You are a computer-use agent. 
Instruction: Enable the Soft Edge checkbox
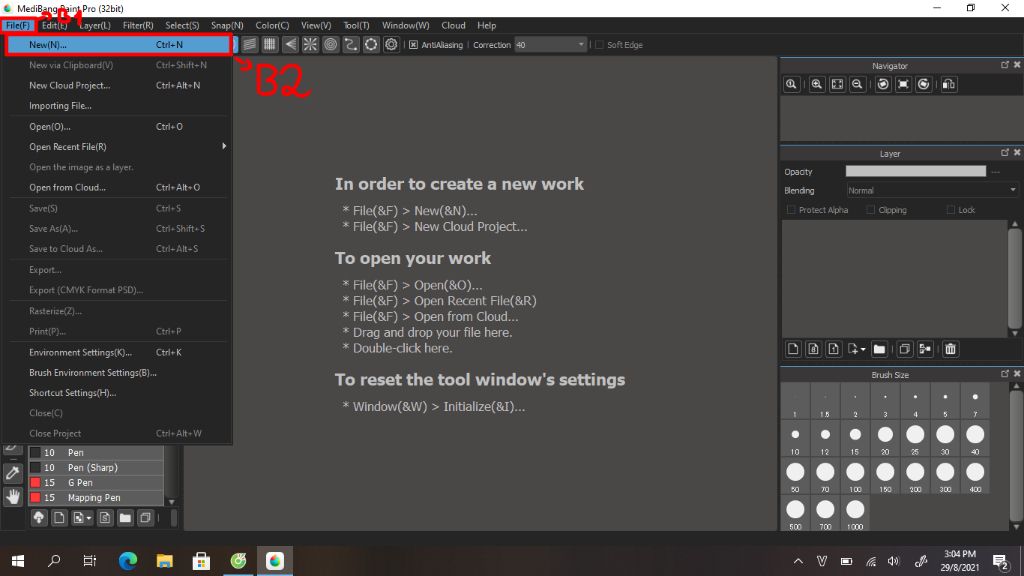pyautogui.click(x=600, y=45)
